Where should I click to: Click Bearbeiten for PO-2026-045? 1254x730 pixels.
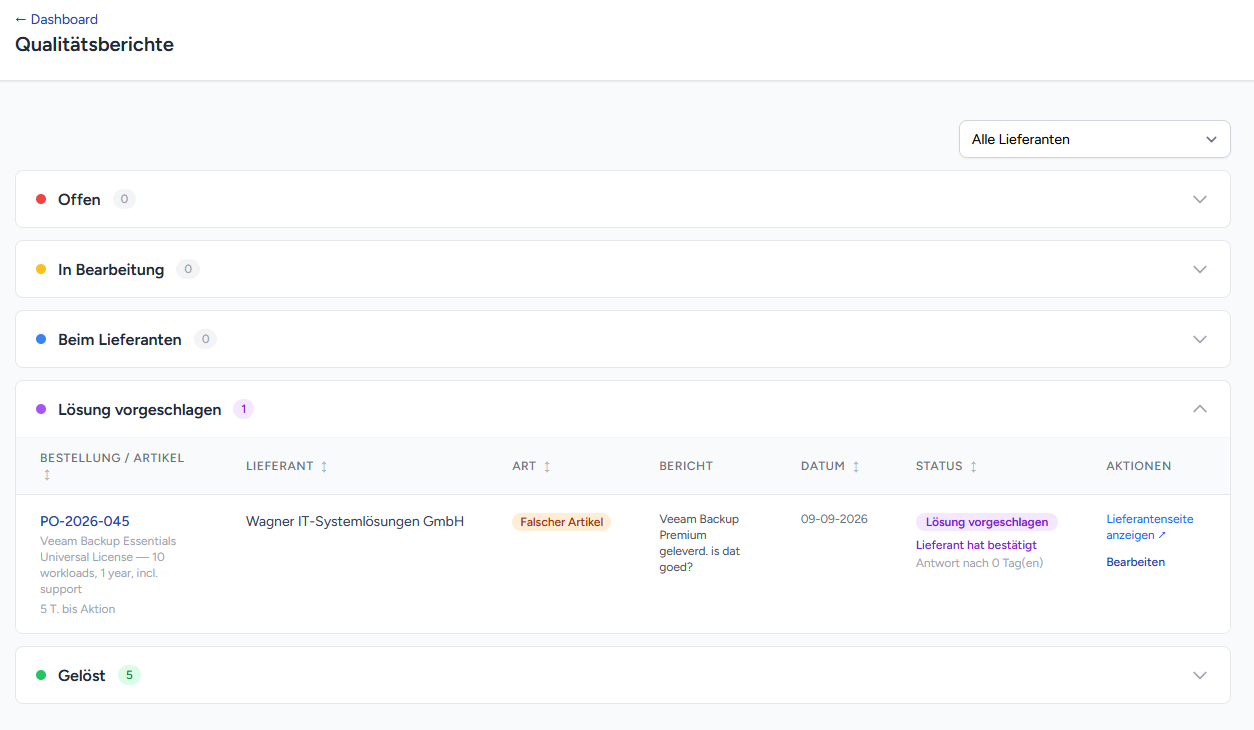(1135, 562)
